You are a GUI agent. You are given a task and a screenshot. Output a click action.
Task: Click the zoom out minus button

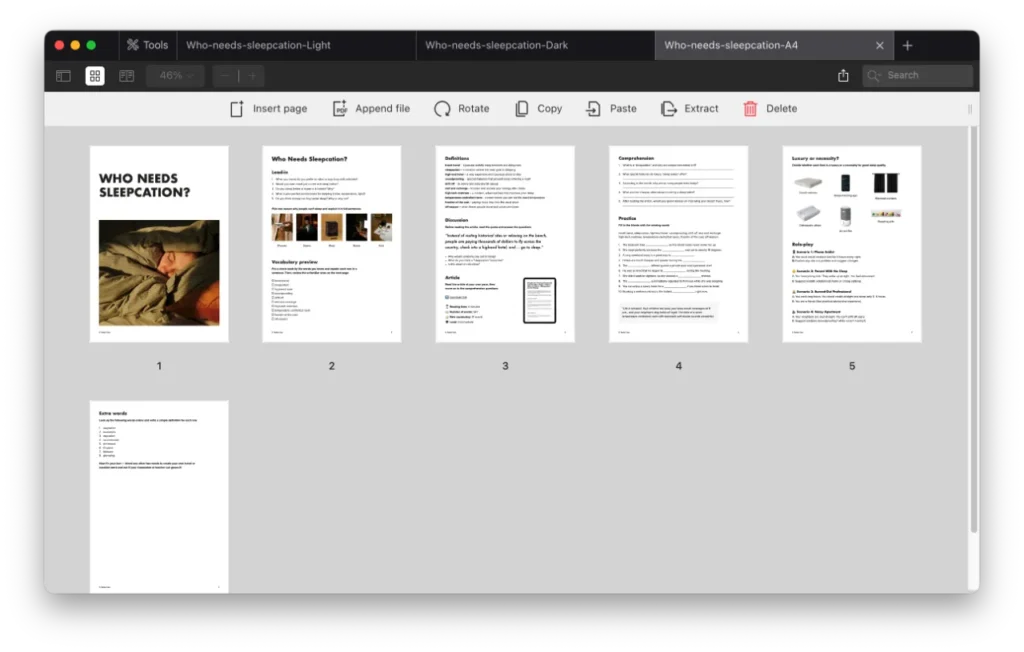coord(226,76)
